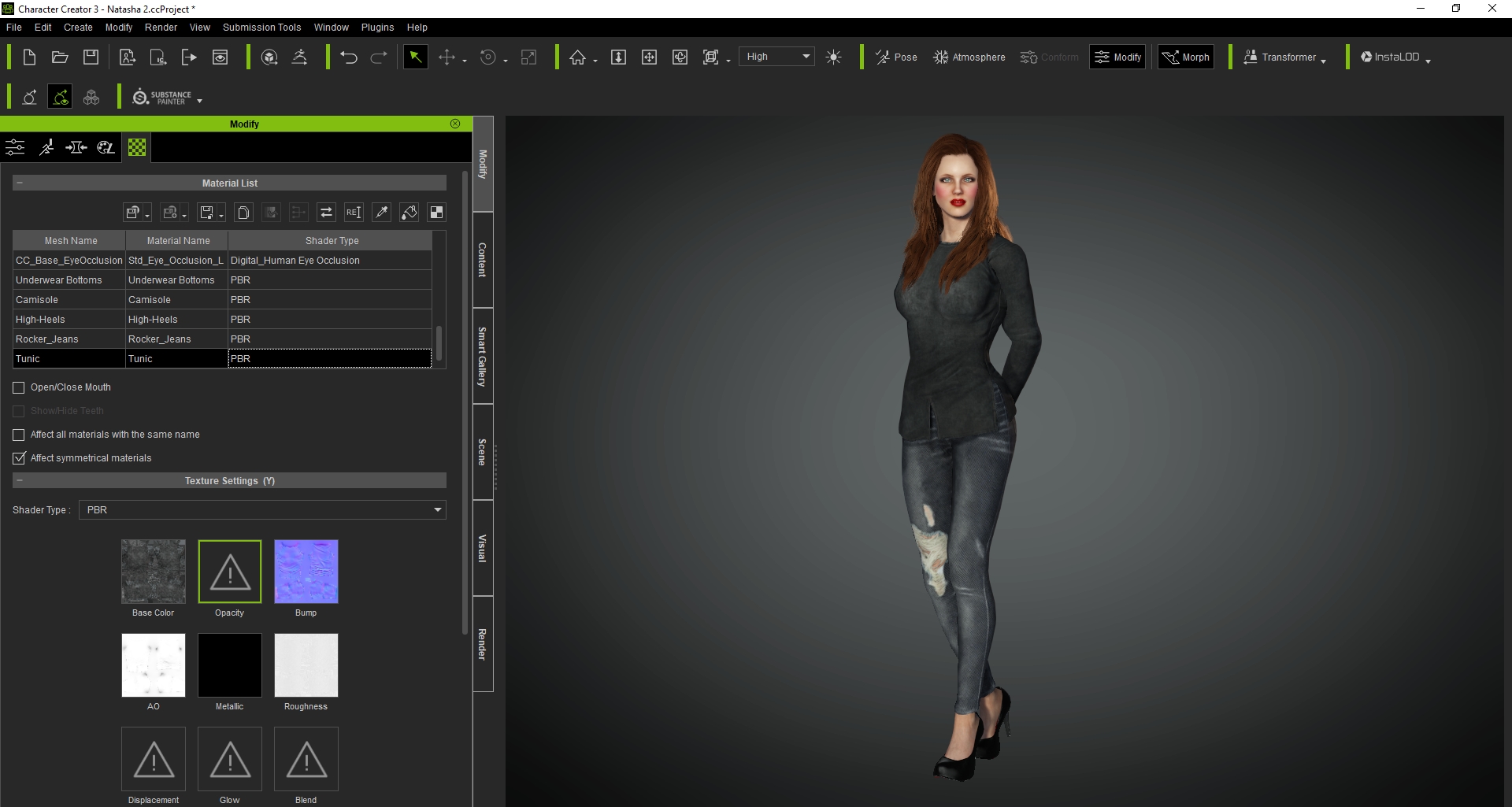
Task: Select the Bump normal map thumbnail
Action: click(x=306, y=572)
